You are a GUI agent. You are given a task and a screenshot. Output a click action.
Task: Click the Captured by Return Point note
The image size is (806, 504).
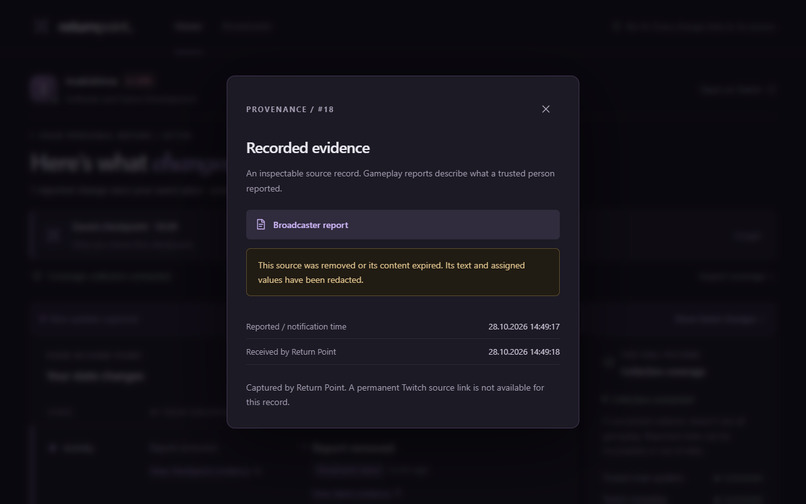point(395,394)
